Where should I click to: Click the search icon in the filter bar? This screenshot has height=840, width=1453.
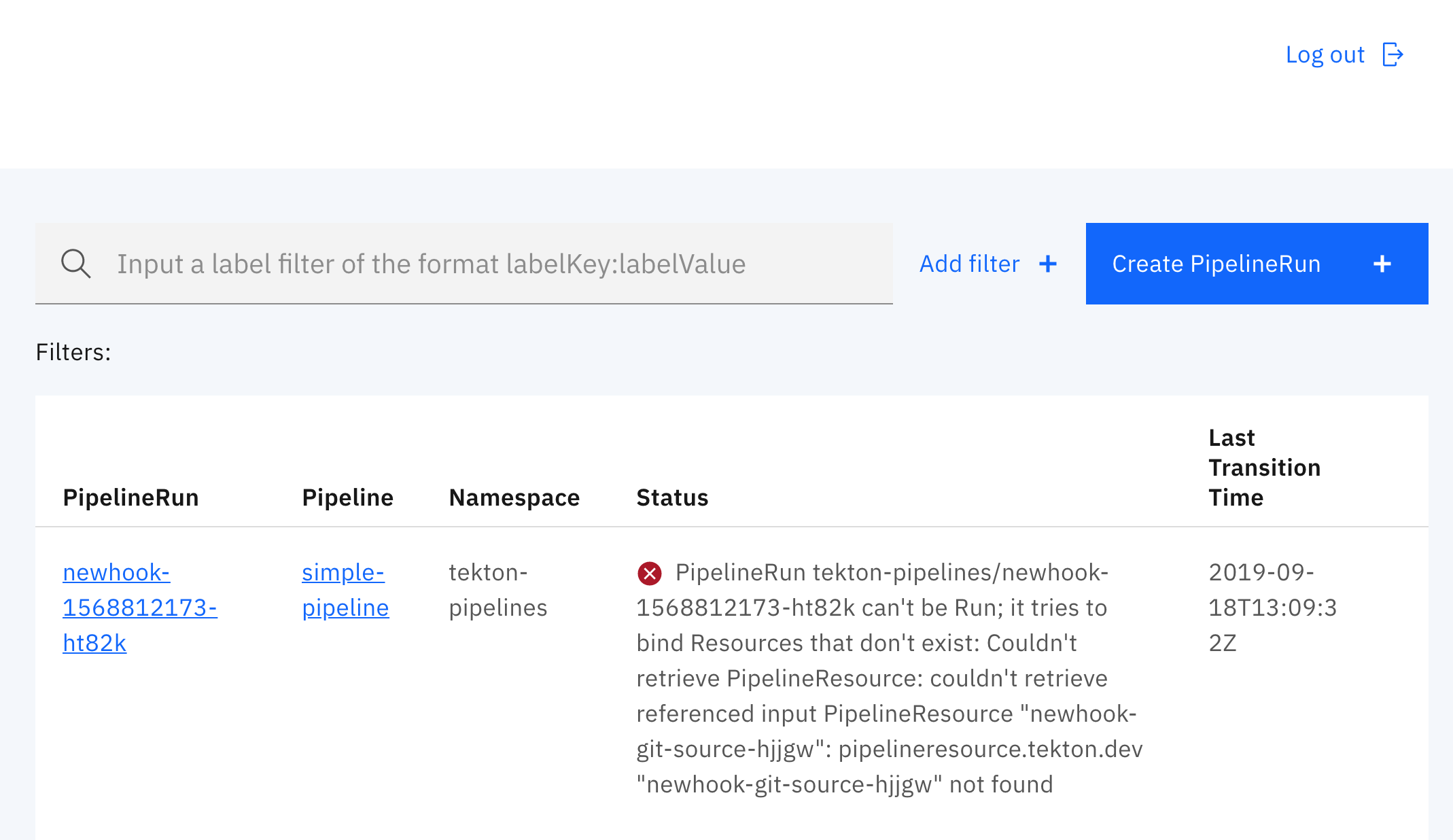[75, 264]
